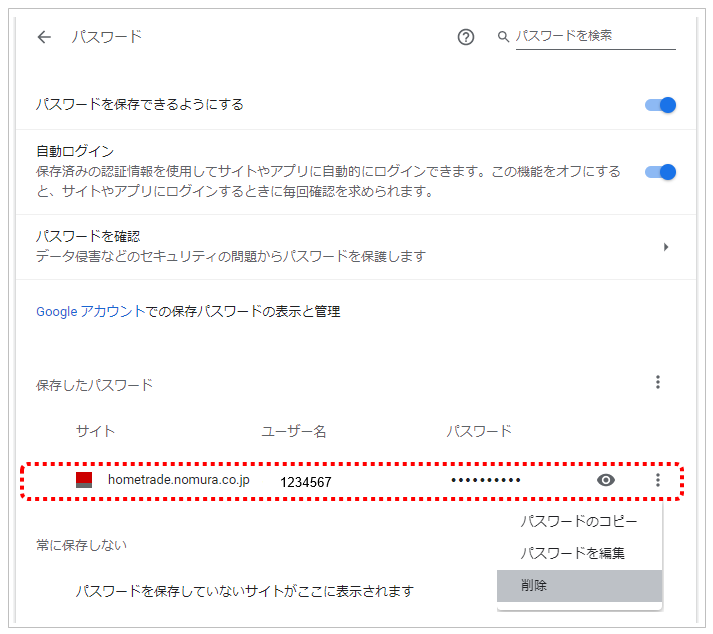Click the red Nomura site favicon
Screen dimensions: 713x634
pyautogui.click(x=84, y=480)
